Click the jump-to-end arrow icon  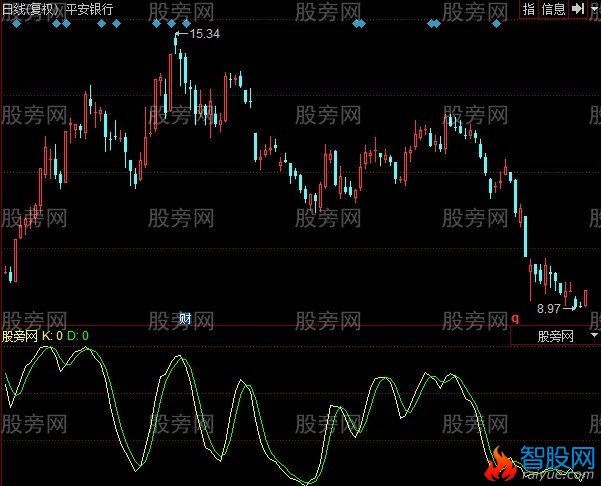[x=578, y=8]
